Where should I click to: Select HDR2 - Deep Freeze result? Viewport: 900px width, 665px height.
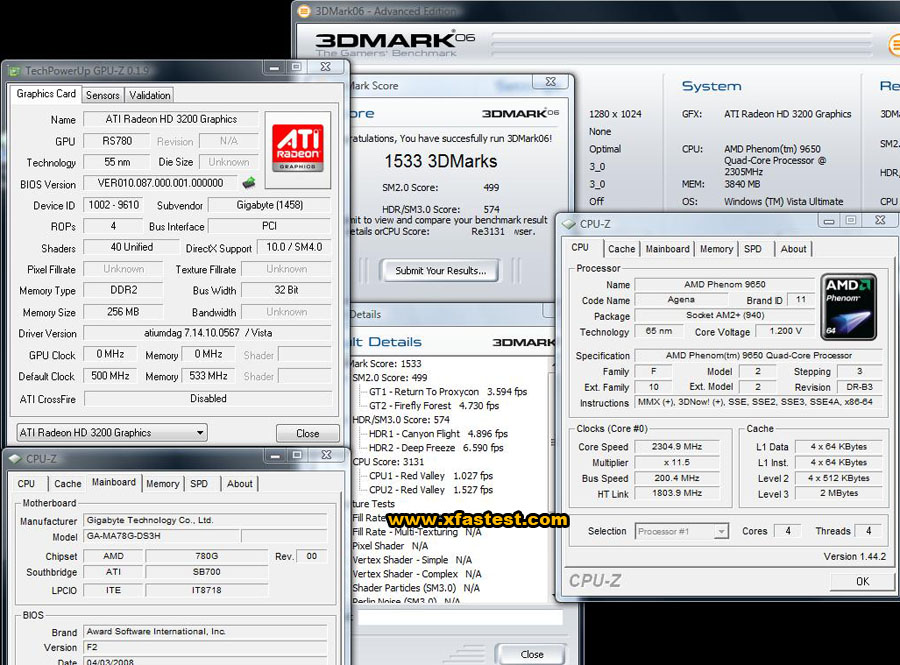pyautogui.click(x=436, y=448)
